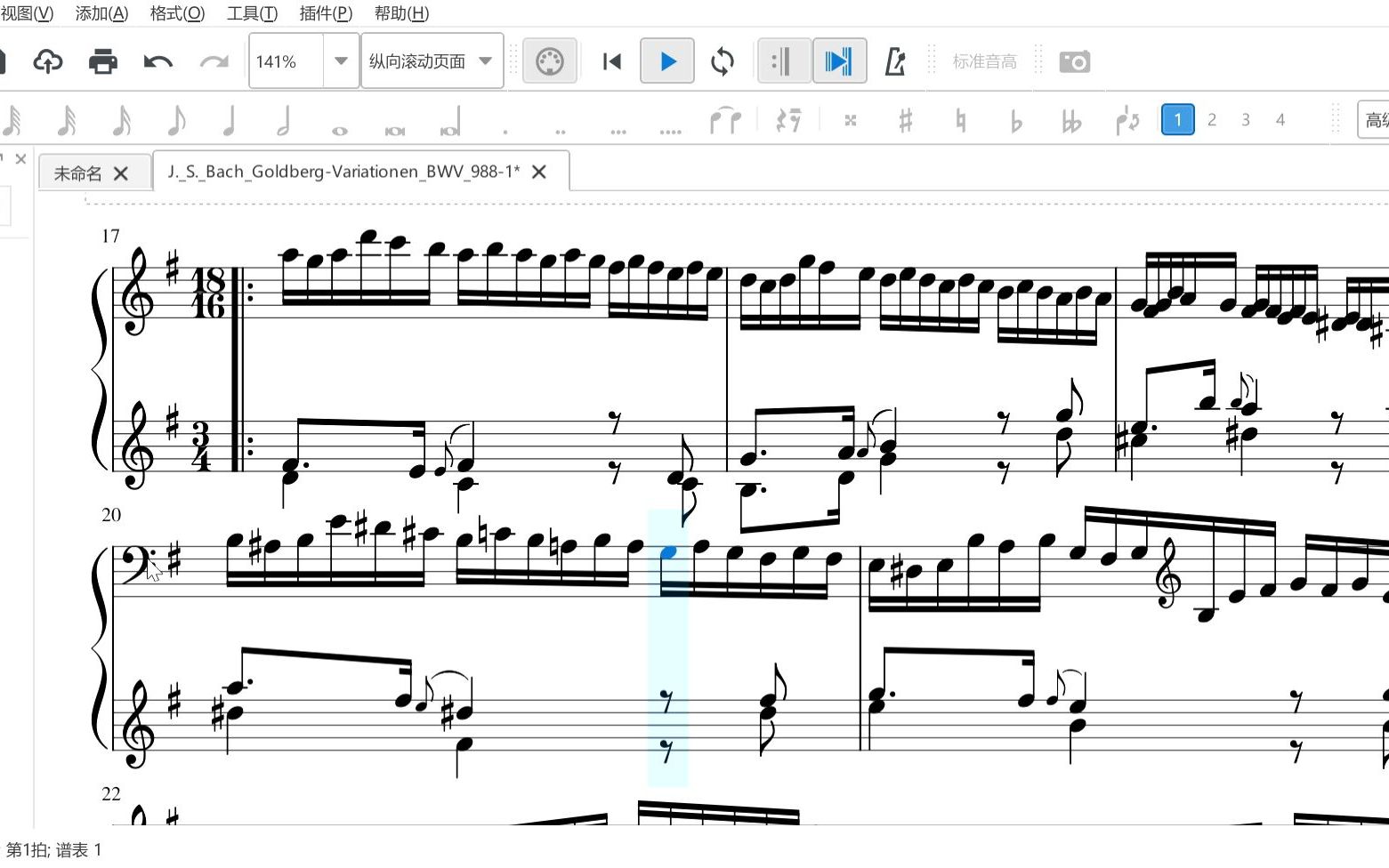This screenshot has width=1389, height=868.
Task: Apply double sharp accidental
Action: click(x=851, y=120)
